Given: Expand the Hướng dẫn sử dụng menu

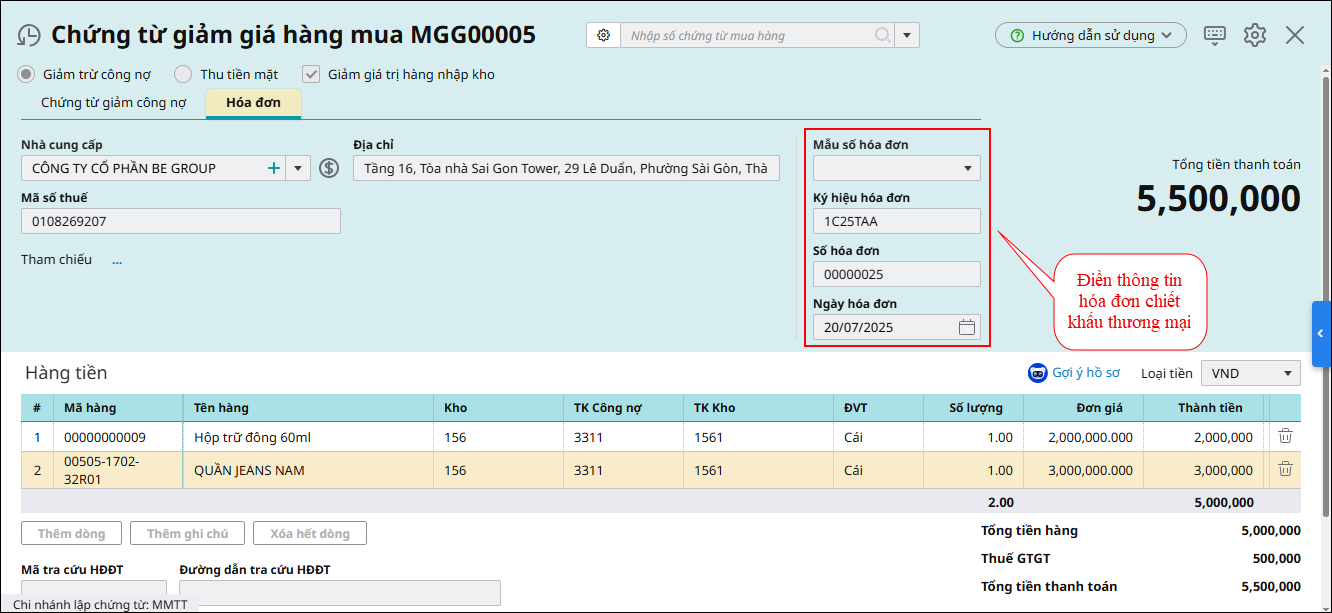Looking at the screenshot, I should 1090,35.
